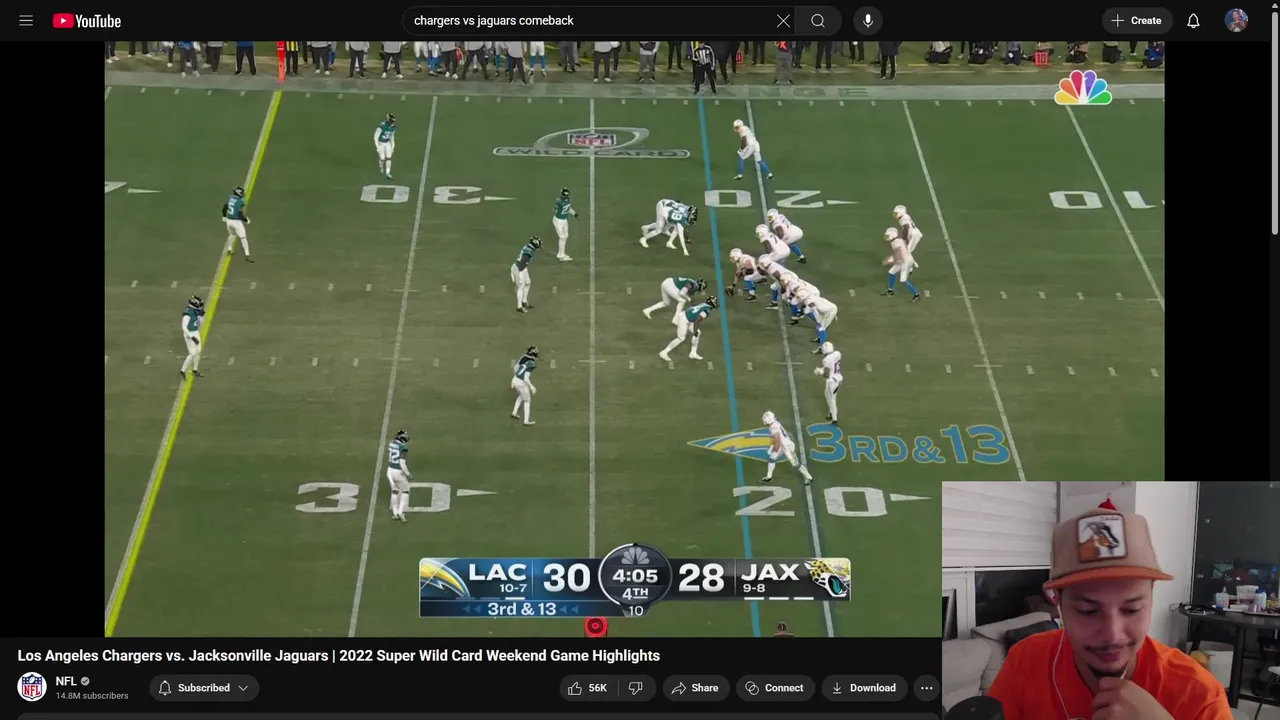
Task: Click the 14.8M subscribers text
Action: tap(92, 696)
